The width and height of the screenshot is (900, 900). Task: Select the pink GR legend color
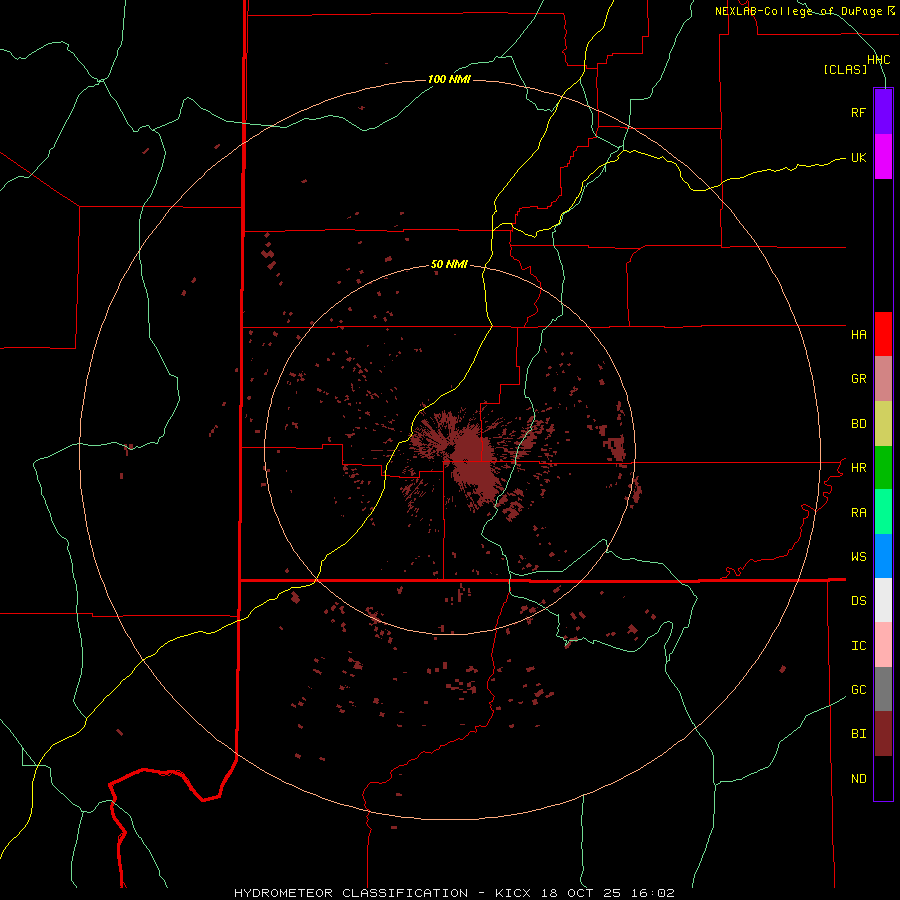(883, 379)
